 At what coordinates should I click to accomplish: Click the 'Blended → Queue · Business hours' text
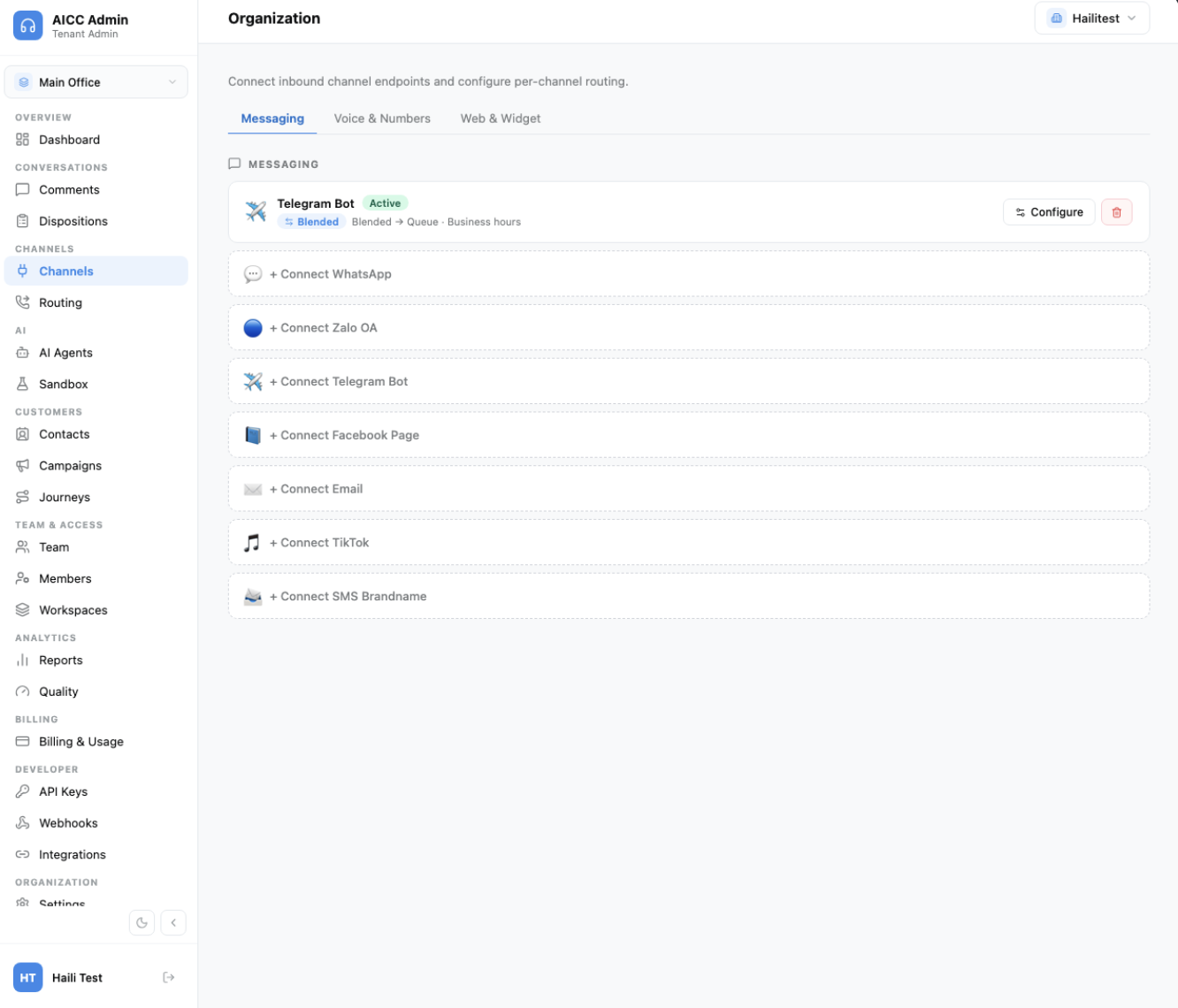[x=436, y=222]
